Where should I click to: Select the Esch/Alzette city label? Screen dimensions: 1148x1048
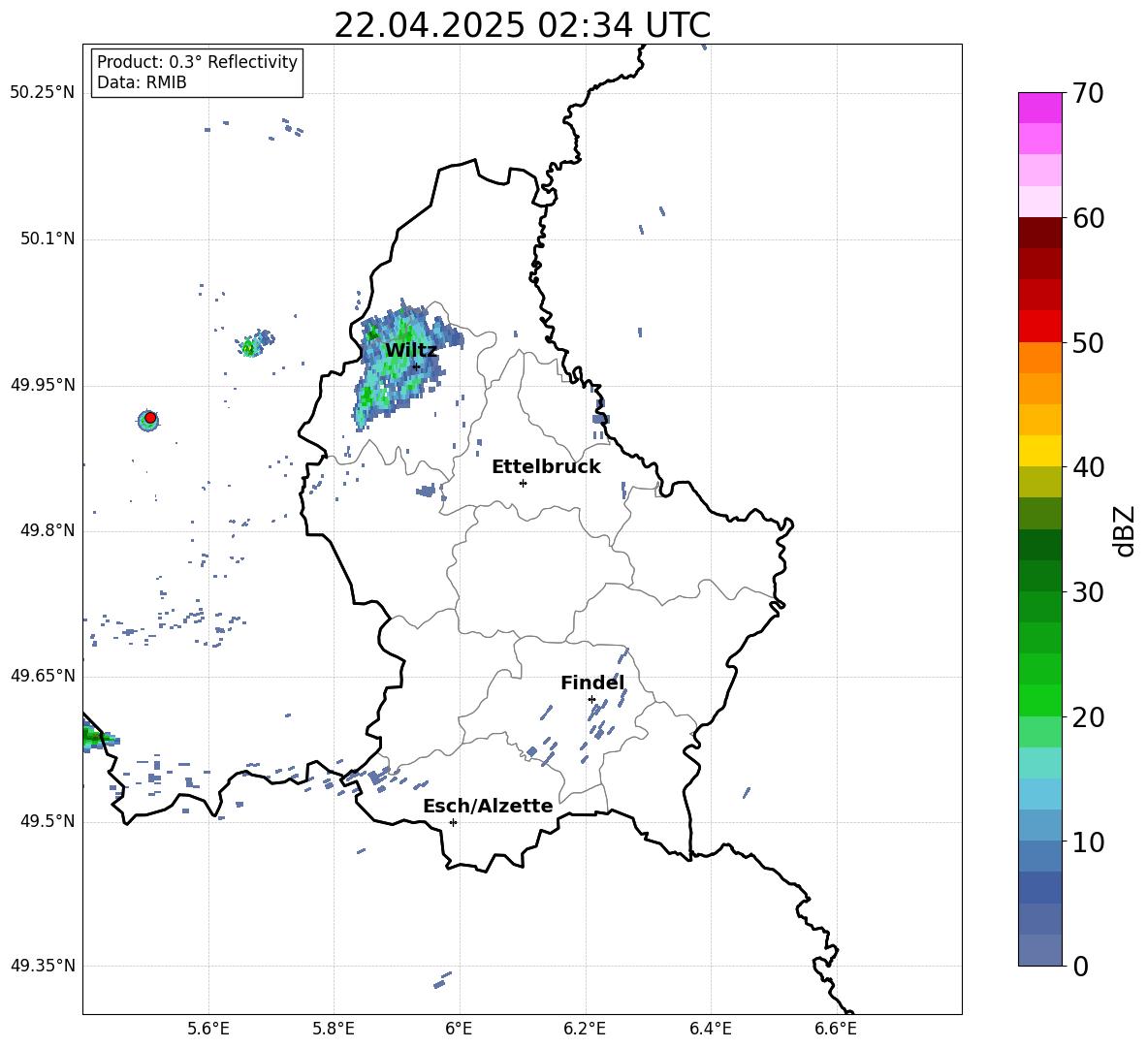pyautogui.click(x=488, y=806)
